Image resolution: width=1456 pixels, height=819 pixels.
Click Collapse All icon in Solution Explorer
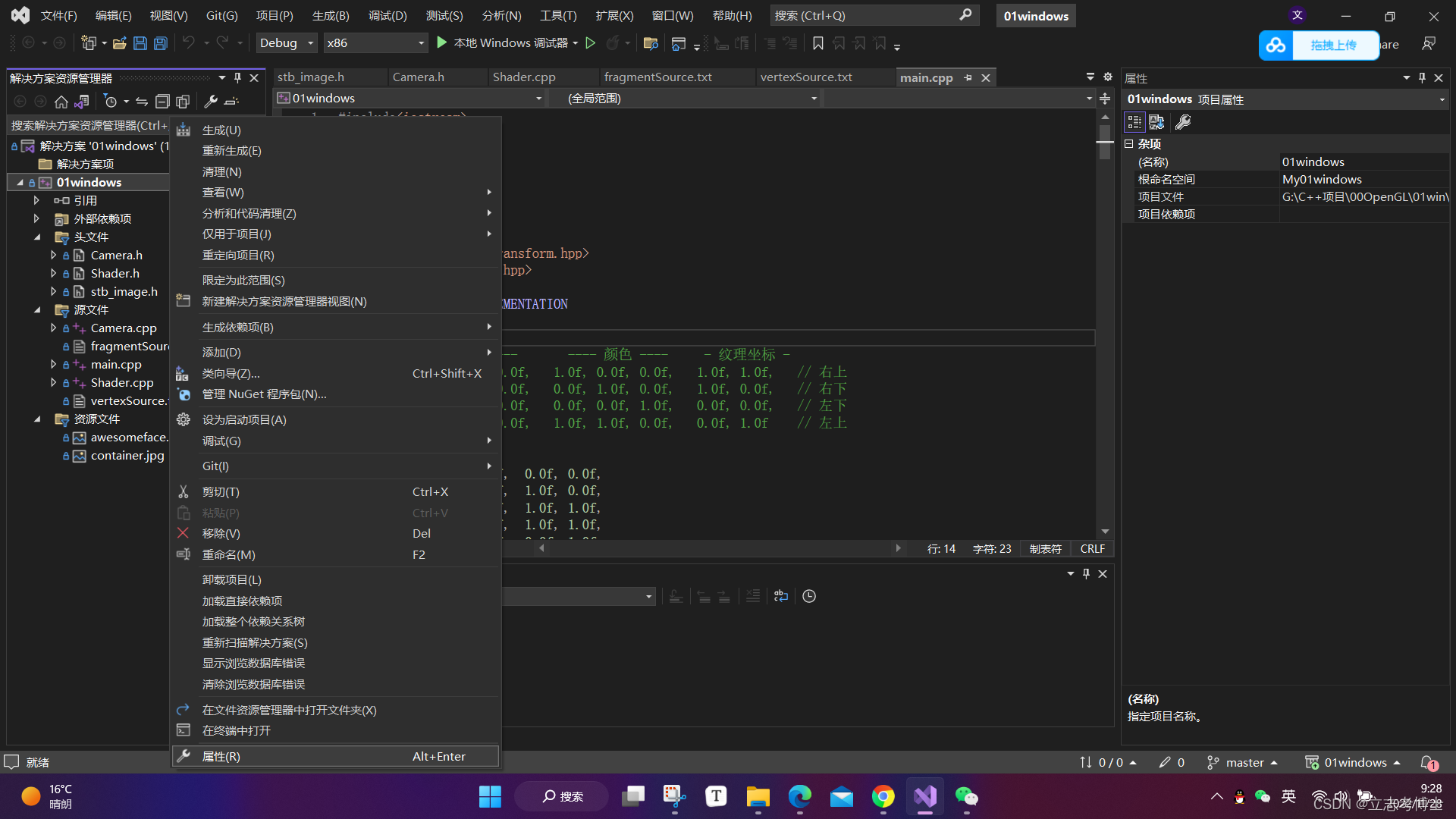(x=162, y=102)
